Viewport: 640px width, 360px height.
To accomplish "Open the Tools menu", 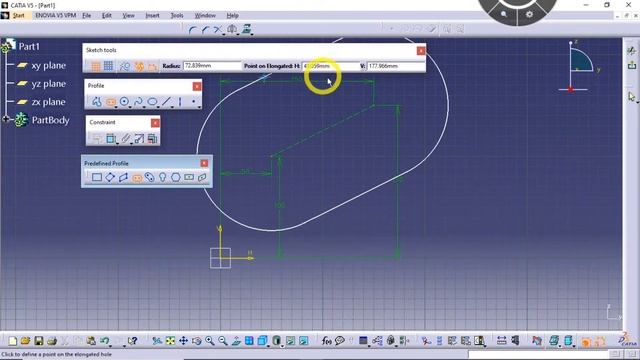I will point(177,16).
